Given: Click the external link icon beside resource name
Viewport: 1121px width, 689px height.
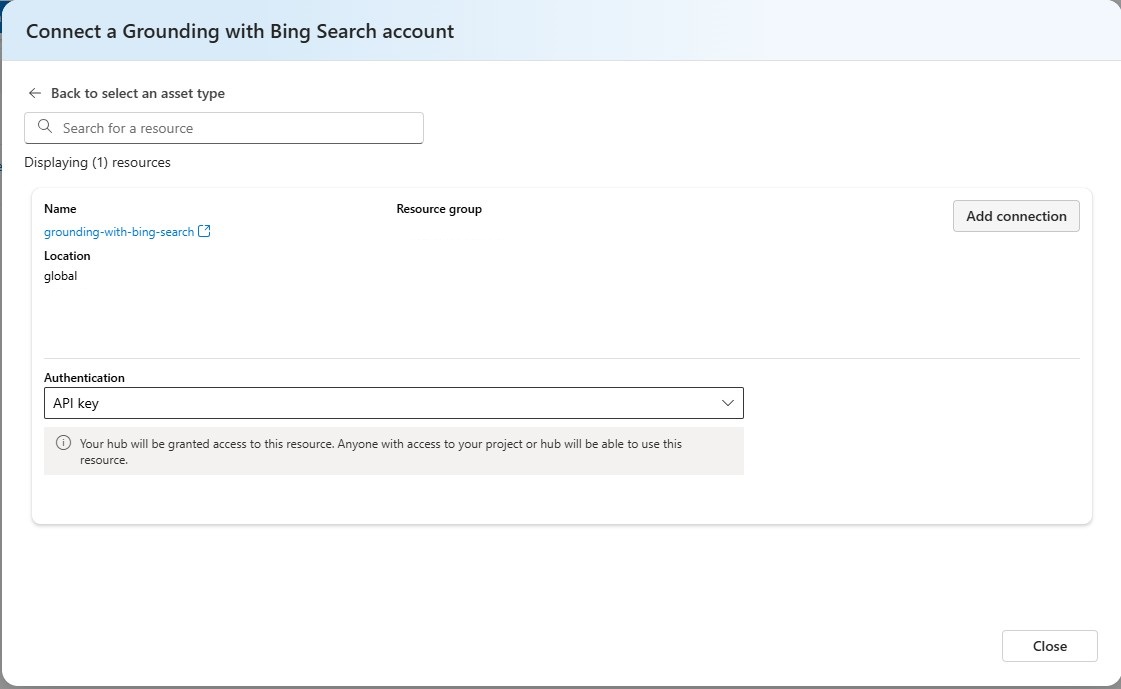Looking at the screenshot, I should tap(205, 231).
